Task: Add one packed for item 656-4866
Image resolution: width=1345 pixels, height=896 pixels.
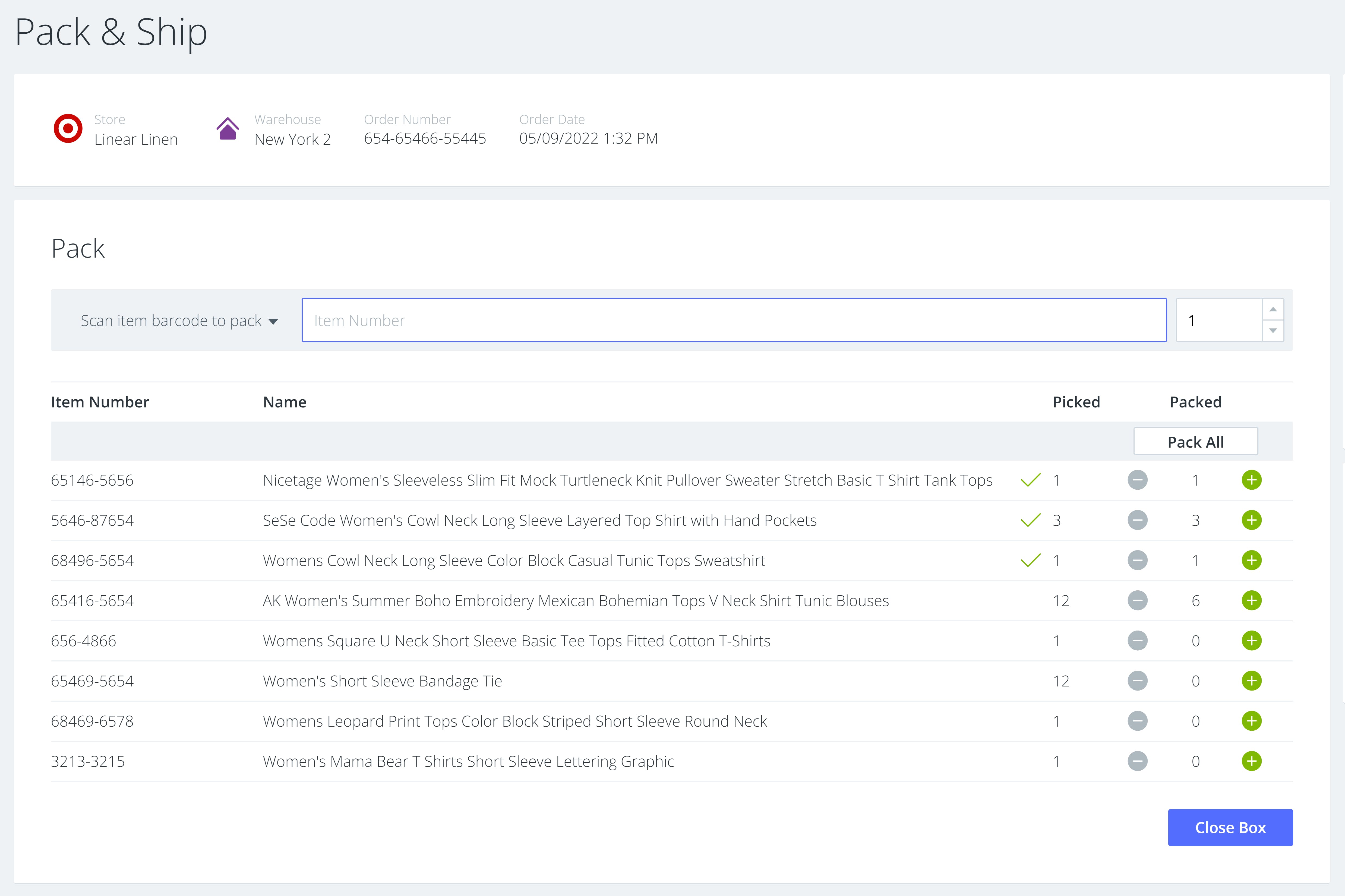Action: coord(1251,641)
